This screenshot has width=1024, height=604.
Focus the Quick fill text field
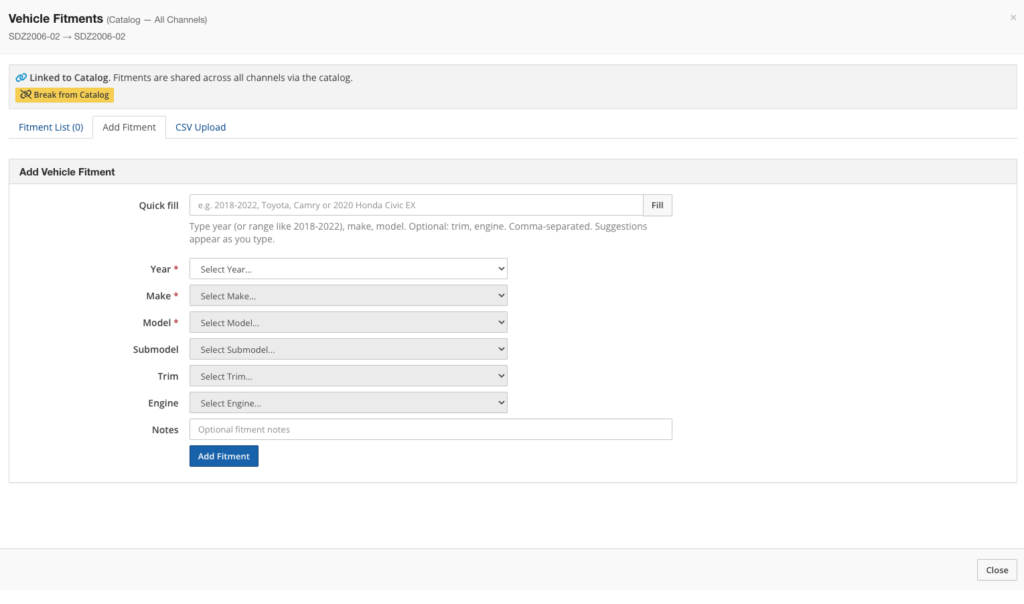coord(415,205)
